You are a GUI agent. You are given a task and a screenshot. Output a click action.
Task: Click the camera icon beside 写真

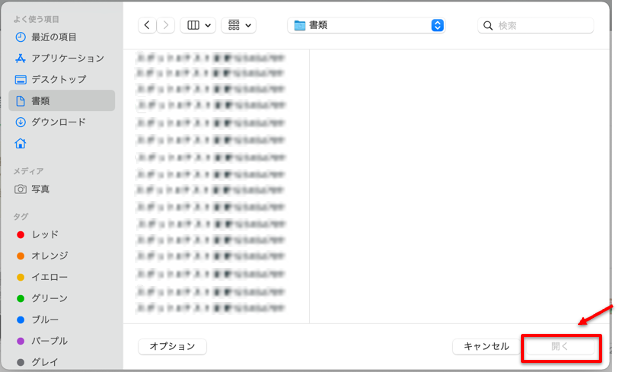[x=21, y=189]
